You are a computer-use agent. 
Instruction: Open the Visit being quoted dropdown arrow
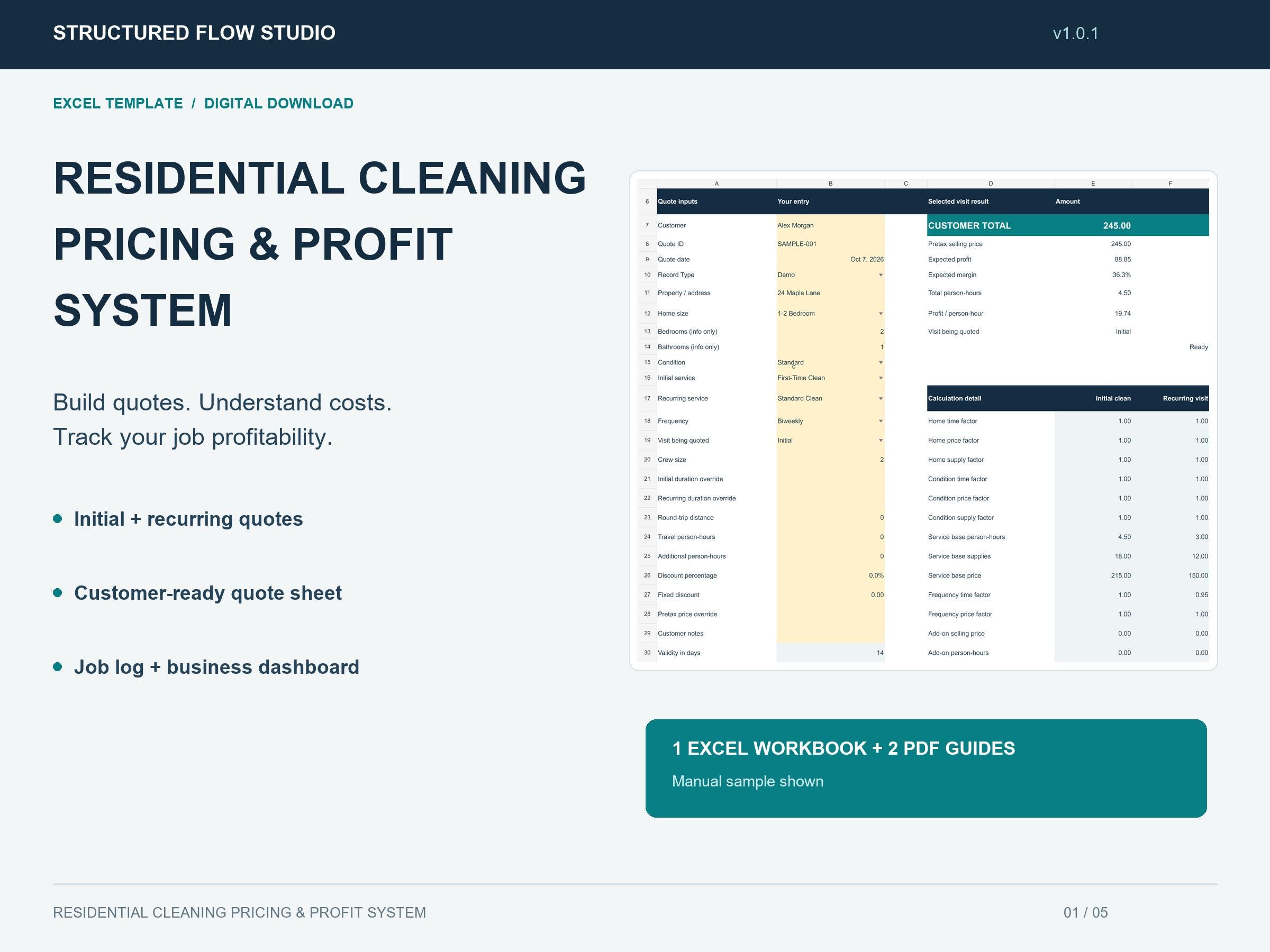pos(881,441)
